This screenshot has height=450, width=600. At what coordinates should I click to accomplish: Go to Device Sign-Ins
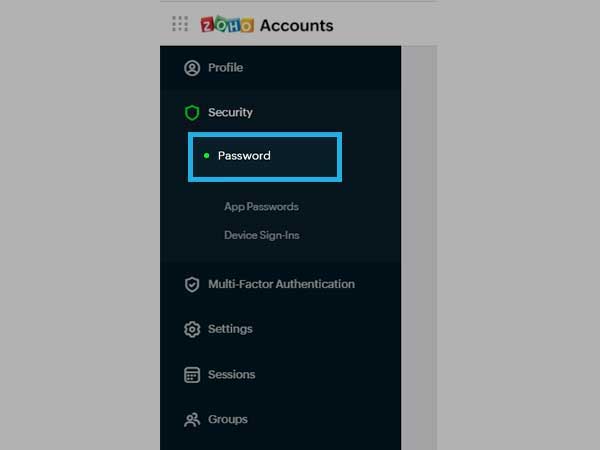pos(262,235)
